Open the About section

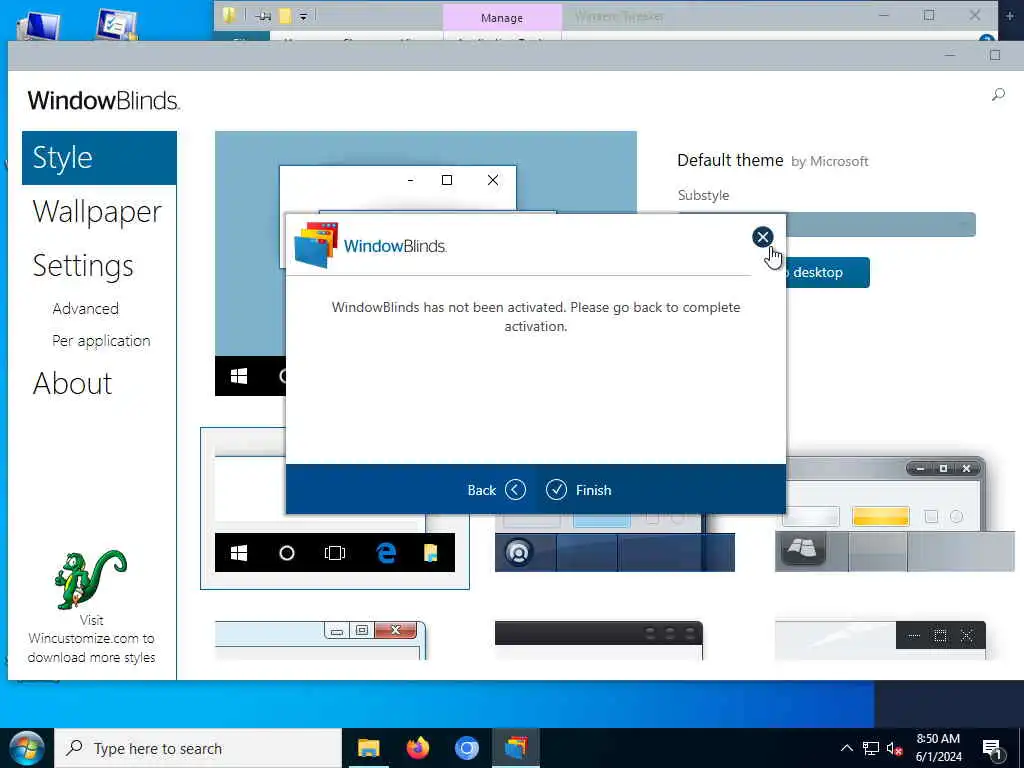(72, 383)
